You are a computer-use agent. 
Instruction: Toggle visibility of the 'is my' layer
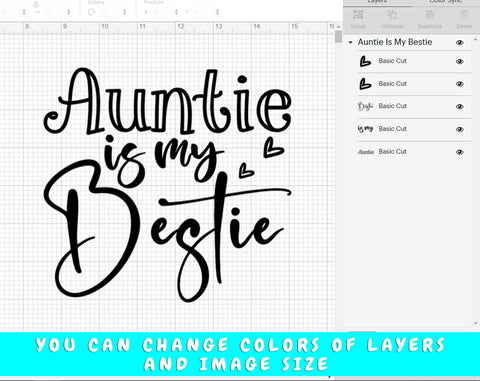460,129
